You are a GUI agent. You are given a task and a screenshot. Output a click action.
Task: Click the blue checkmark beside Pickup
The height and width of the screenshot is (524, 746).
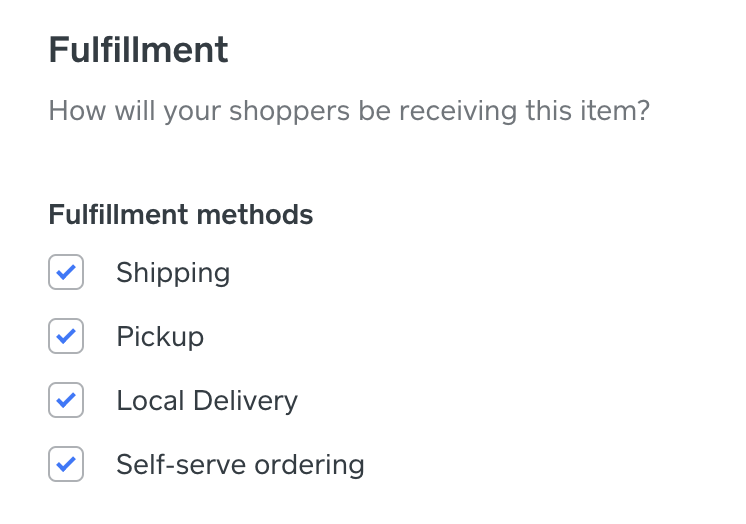(x=66, y=337)
